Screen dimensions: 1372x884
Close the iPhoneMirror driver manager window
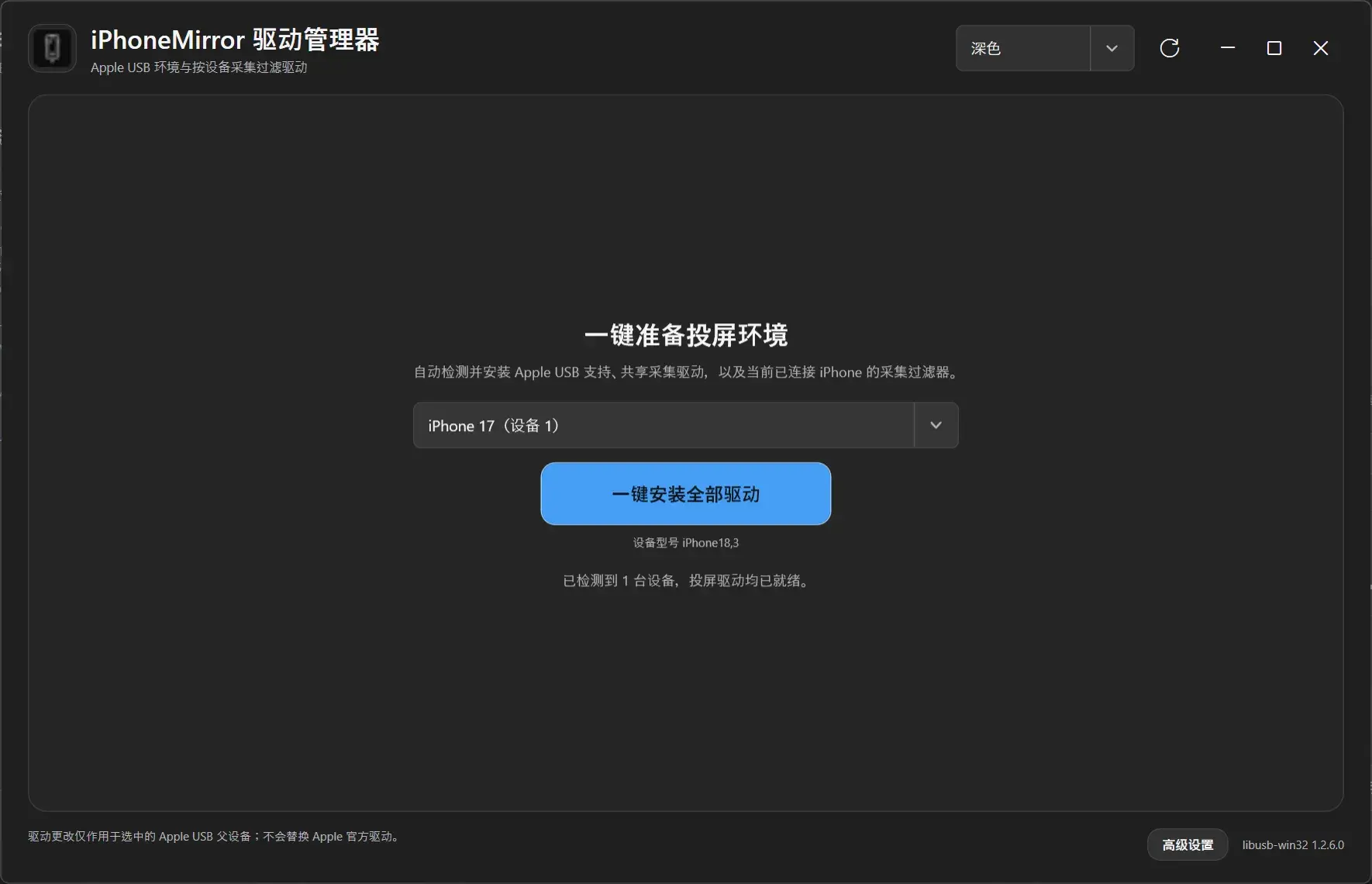1321,48
